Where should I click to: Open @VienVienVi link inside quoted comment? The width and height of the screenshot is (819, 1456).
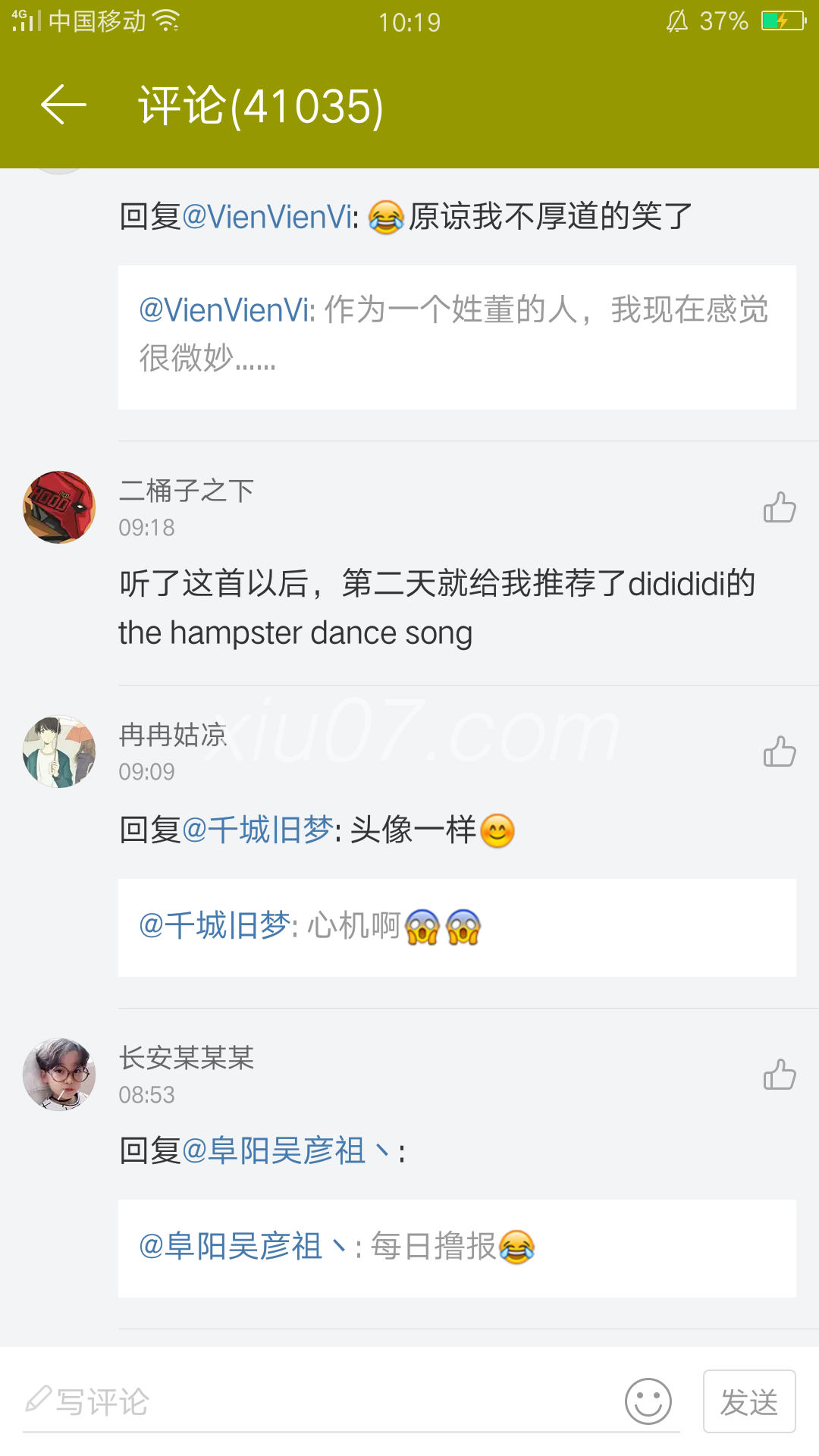click(x=226, y=310)
